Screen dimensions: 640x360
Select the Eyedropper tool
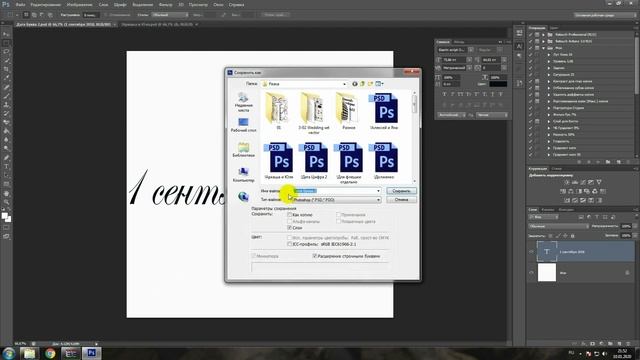pos(6,78)
